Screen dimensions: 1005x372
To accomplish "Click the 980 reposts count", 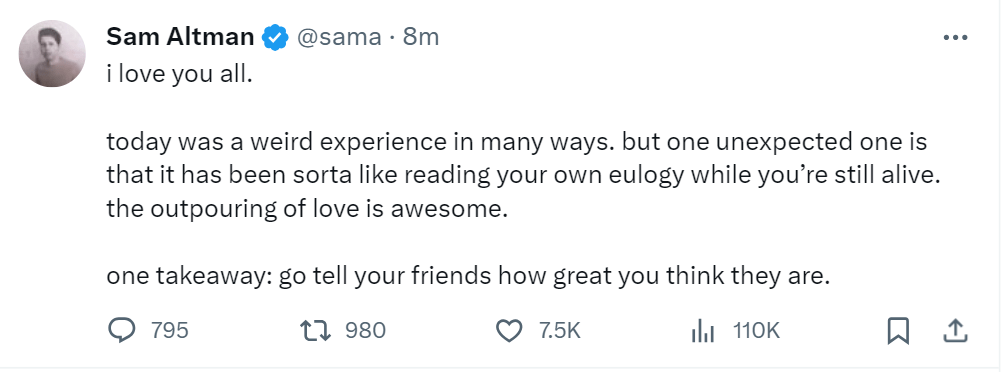I will (366, 331).
